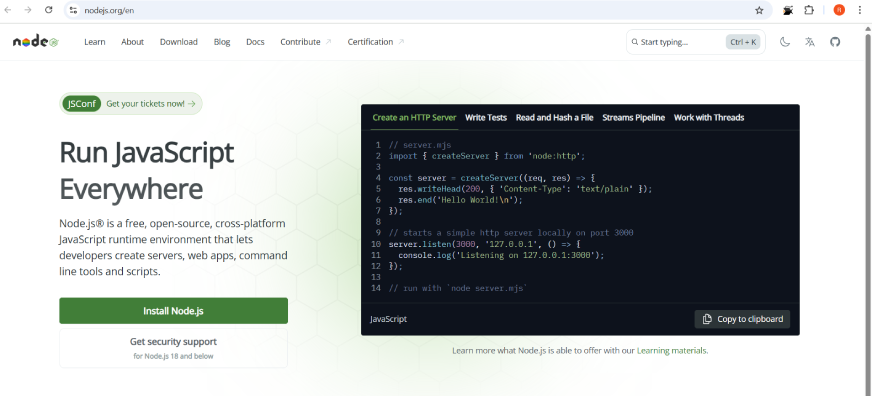Bookmark this page with star icon
872x396 pixels.
[759, 10]
